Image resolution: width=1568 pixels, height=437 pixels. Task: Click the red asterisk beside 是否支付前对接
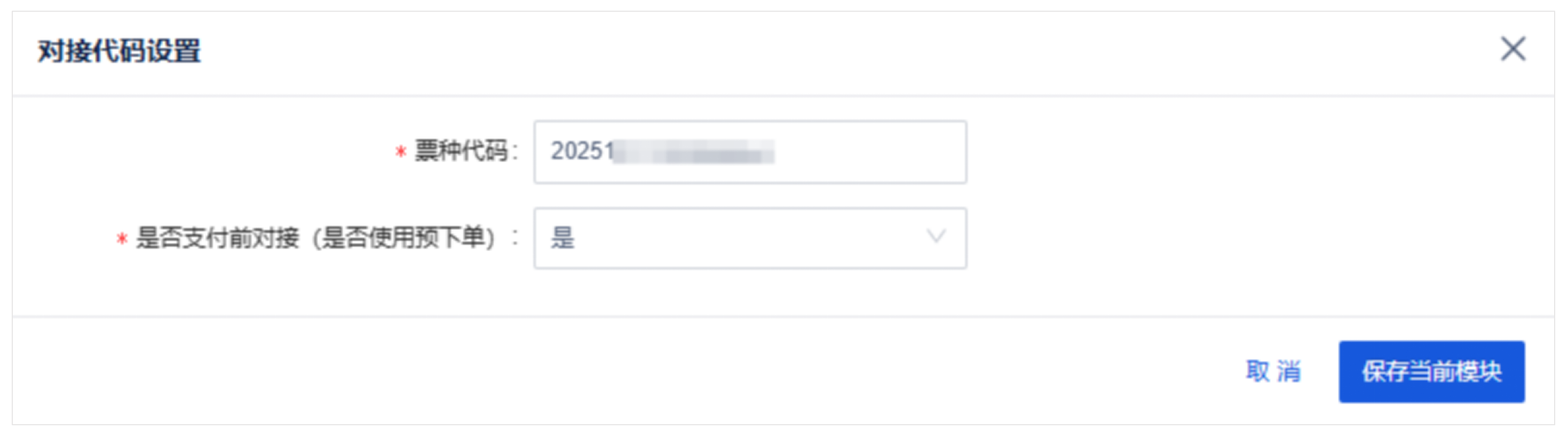pyautogui.click(x=122, y=239)
